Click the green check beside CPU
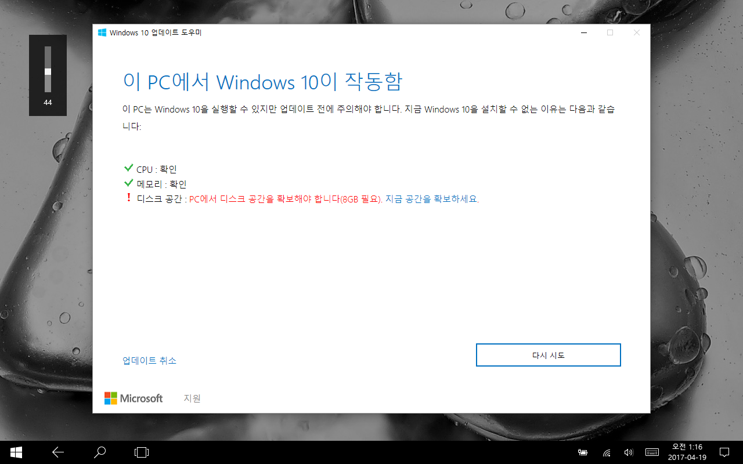 coord(128,168)
